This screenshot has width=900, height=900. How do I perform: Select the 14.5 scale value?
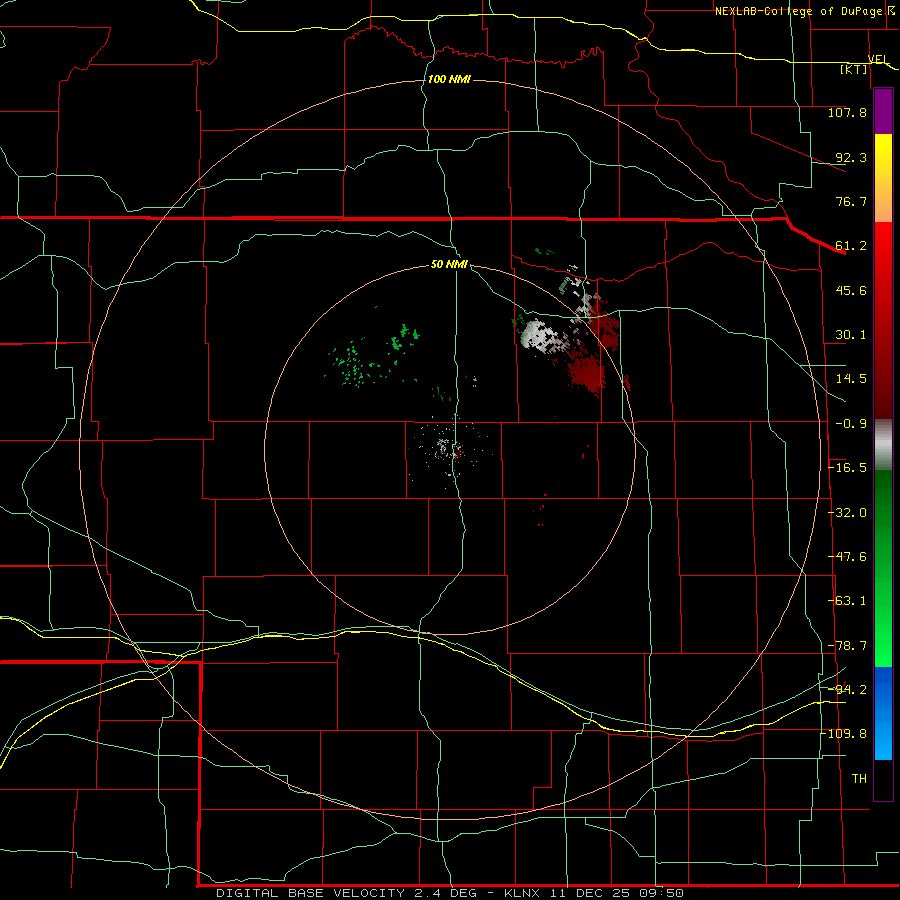pos(851,379)
